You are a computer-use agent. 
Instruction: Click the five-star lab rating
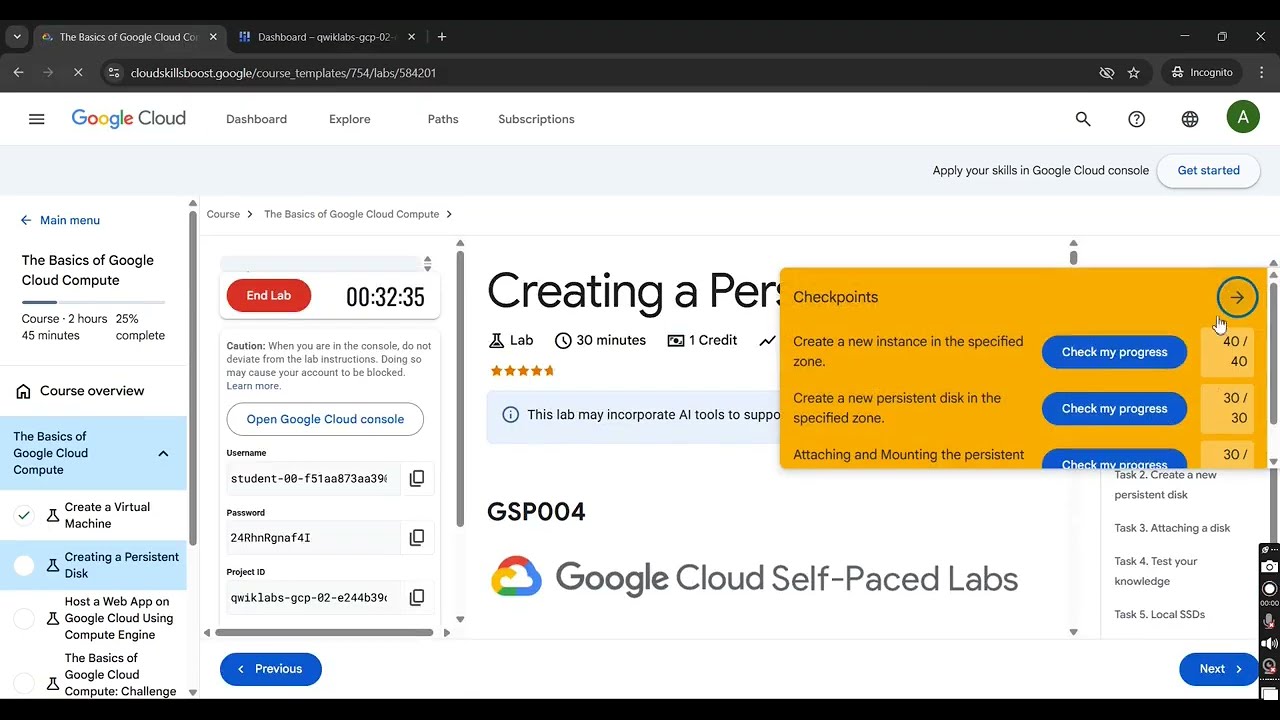(521, 370)
